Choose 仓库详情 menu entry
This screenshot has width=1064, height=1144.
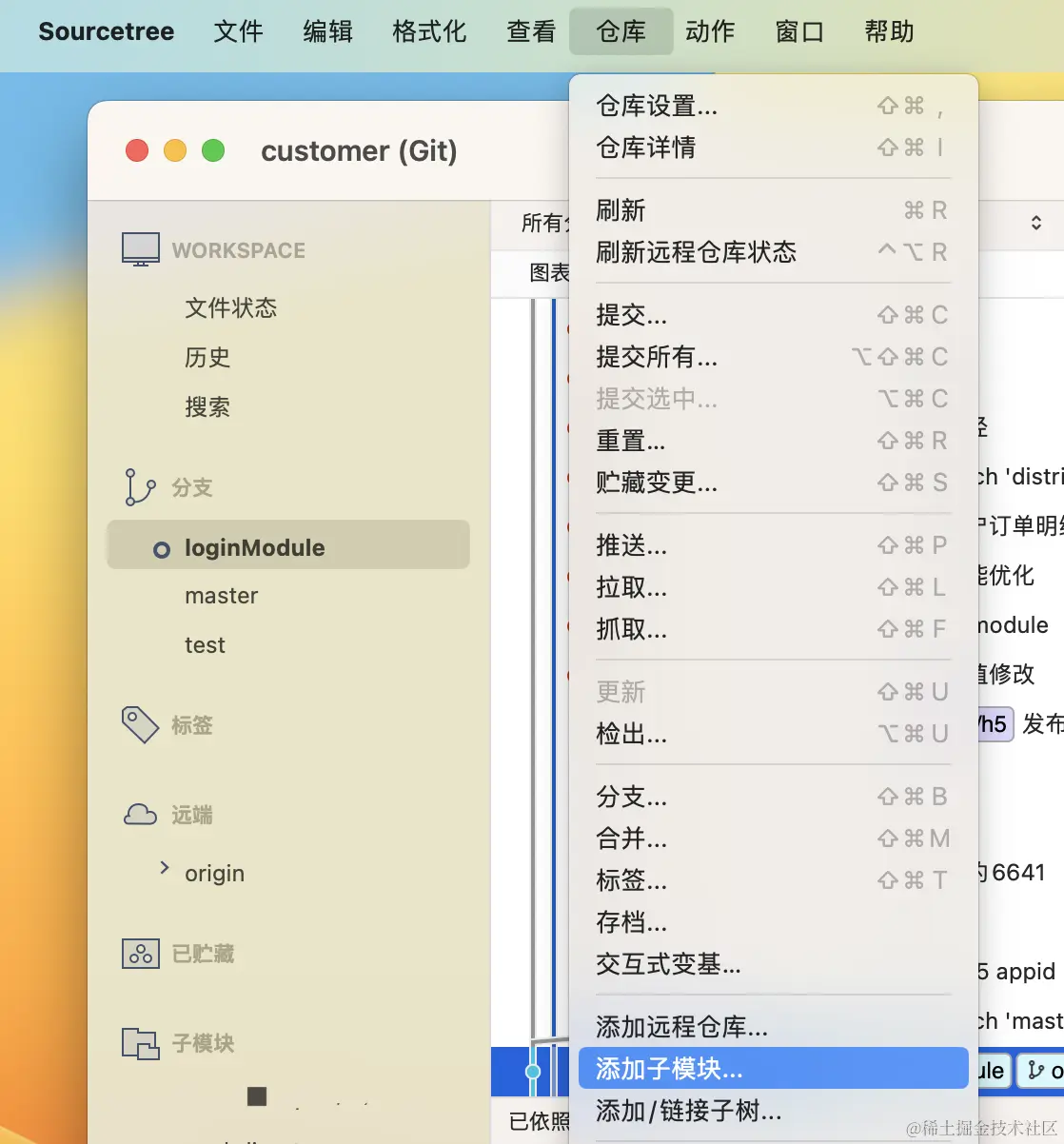773,148
